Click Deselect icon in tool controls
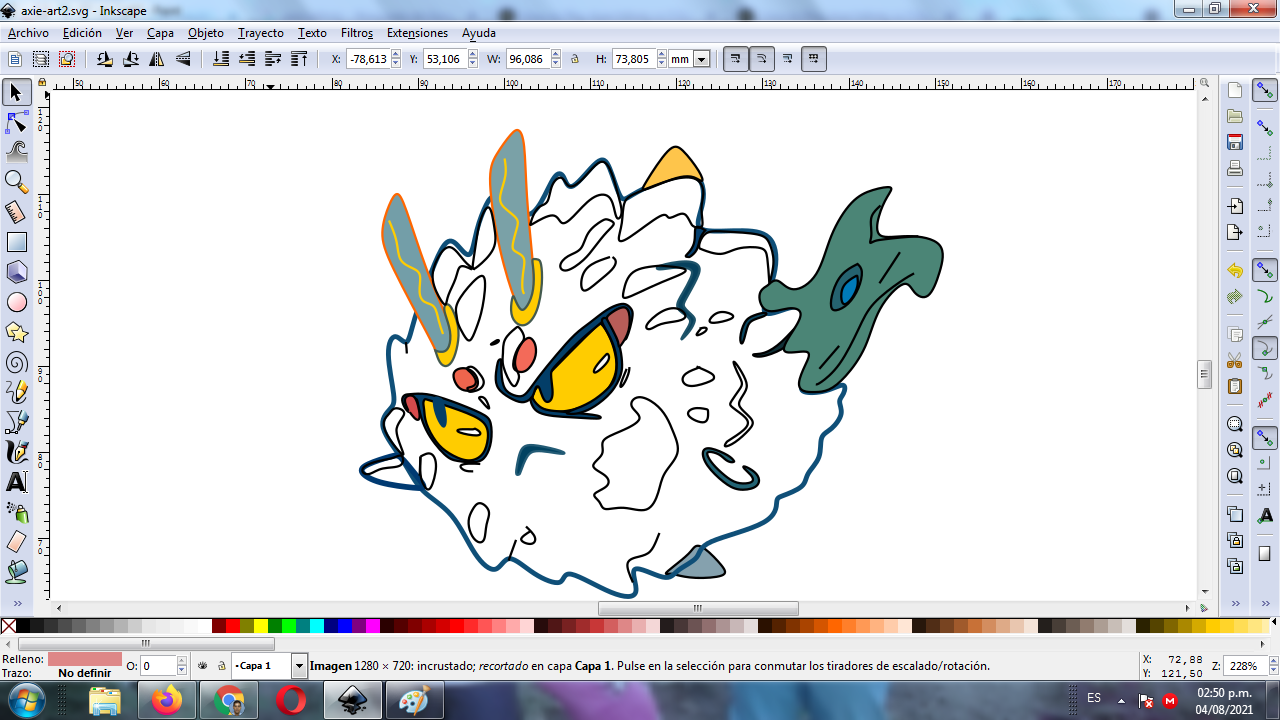This screenshot has height=720, width=1280. click(x=66, y=59)
